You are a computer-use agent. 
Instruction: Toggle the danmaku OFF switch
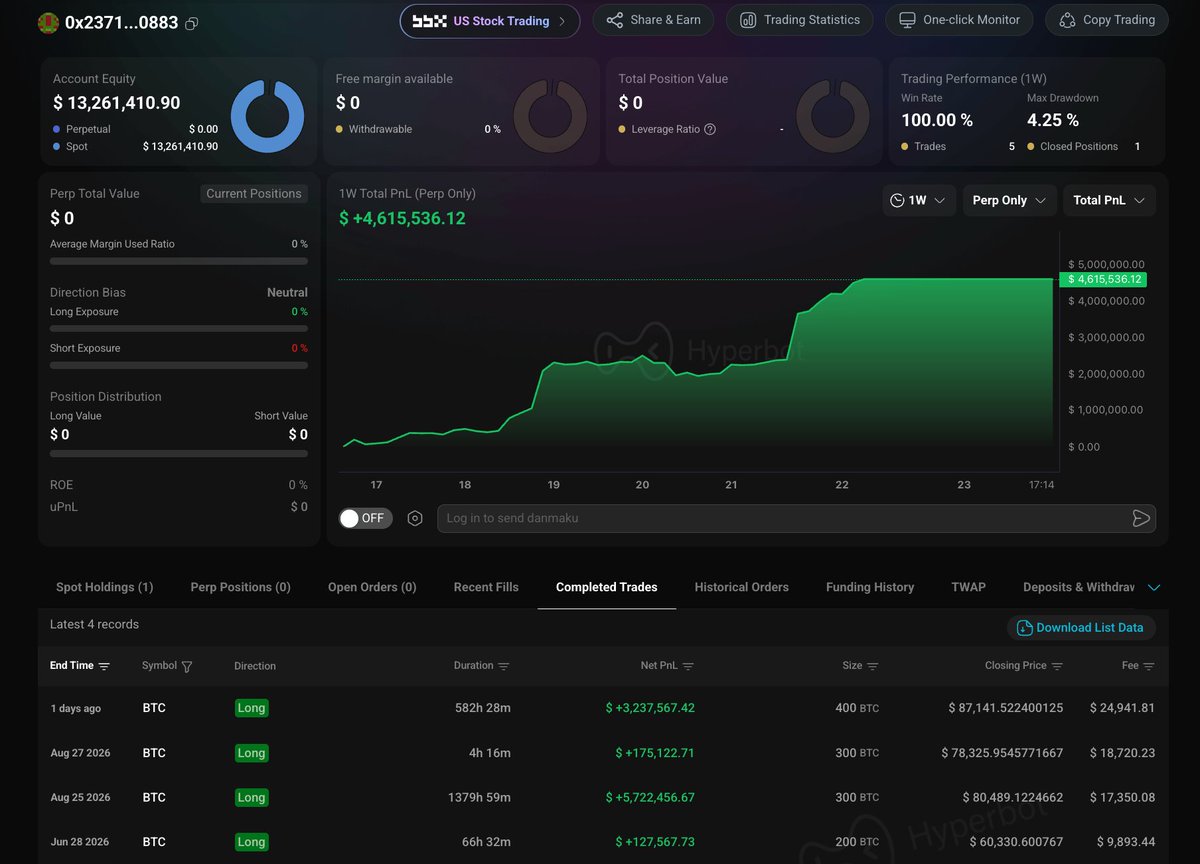365,518
